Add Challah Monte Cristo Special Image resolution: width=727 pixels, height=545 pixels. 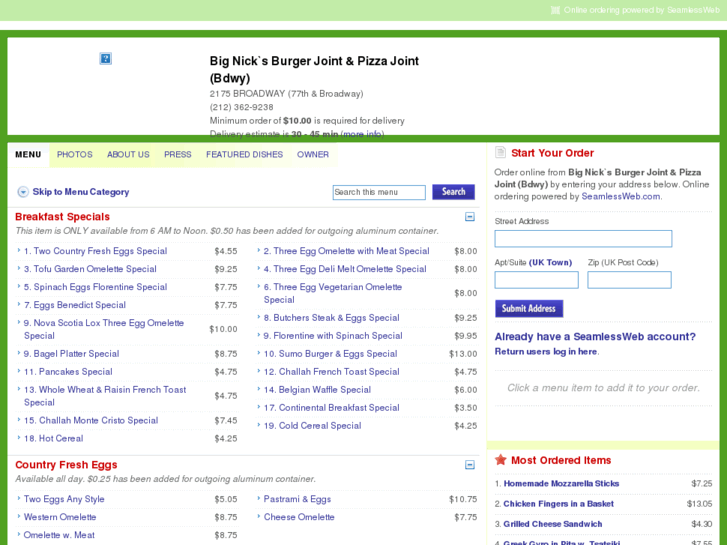[91, 421]
